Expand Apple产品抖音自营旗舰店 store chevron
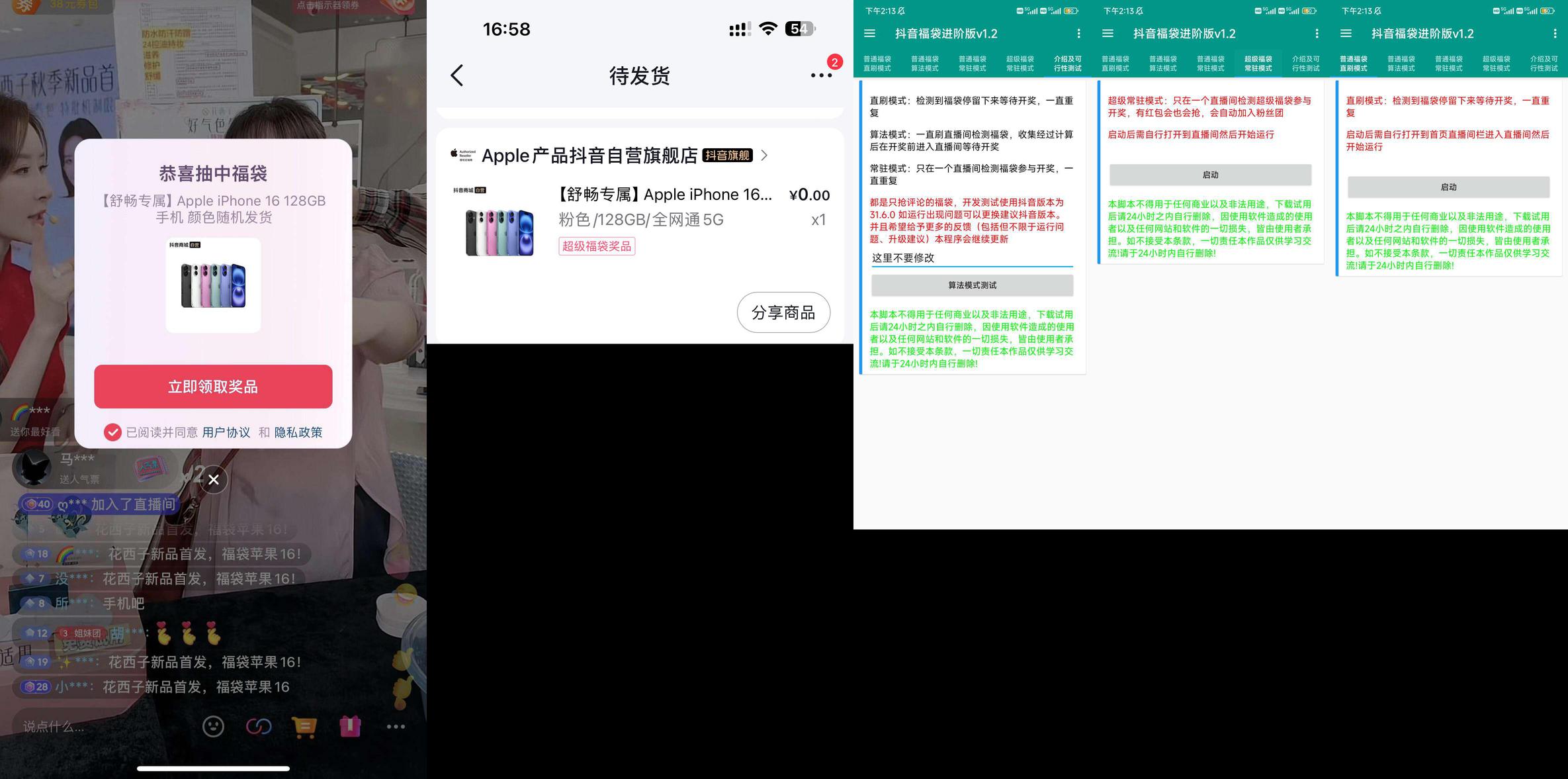 (x=765, y=156)
